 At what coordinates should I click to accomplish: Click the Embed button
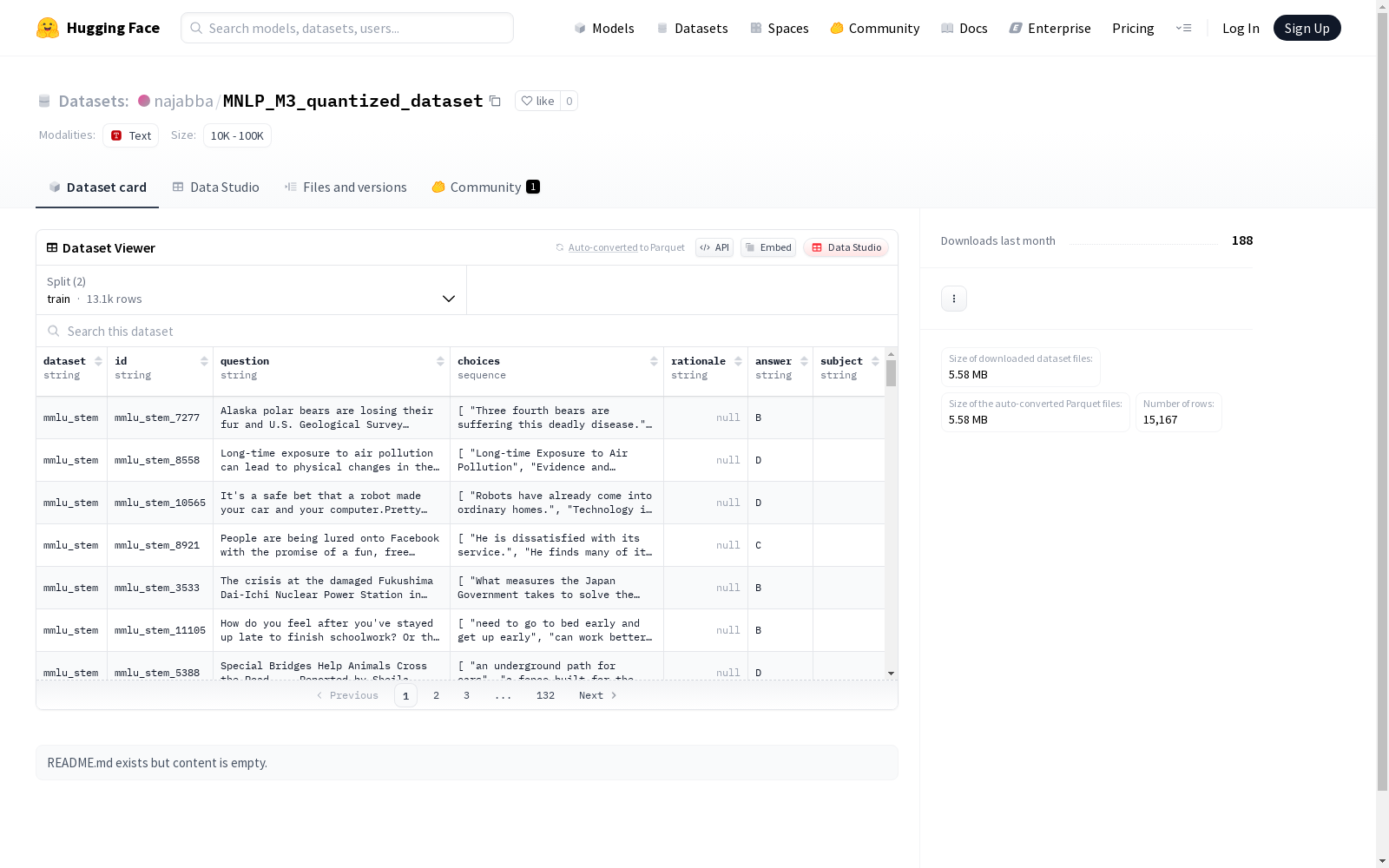tap(768, 247)
